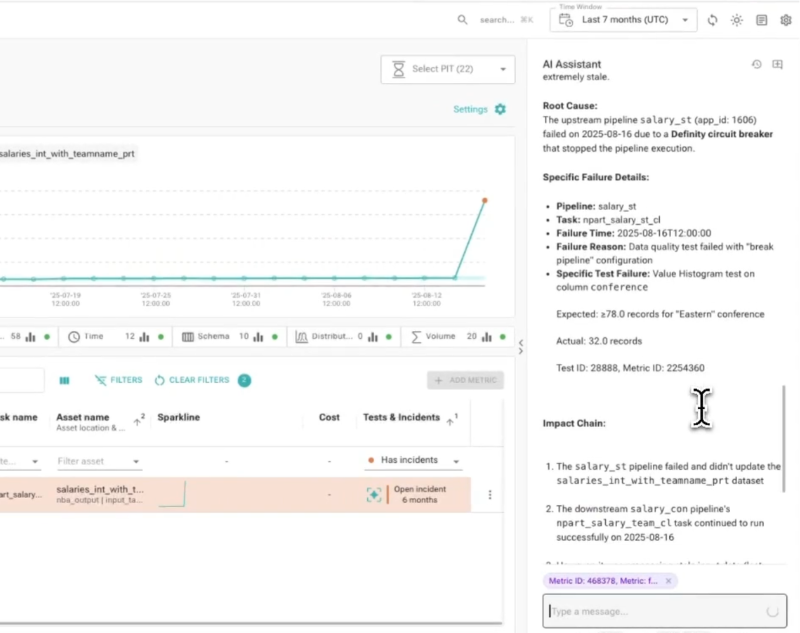Click the reset icon beside CLEAR FILTERS

(x=160, y=380)
